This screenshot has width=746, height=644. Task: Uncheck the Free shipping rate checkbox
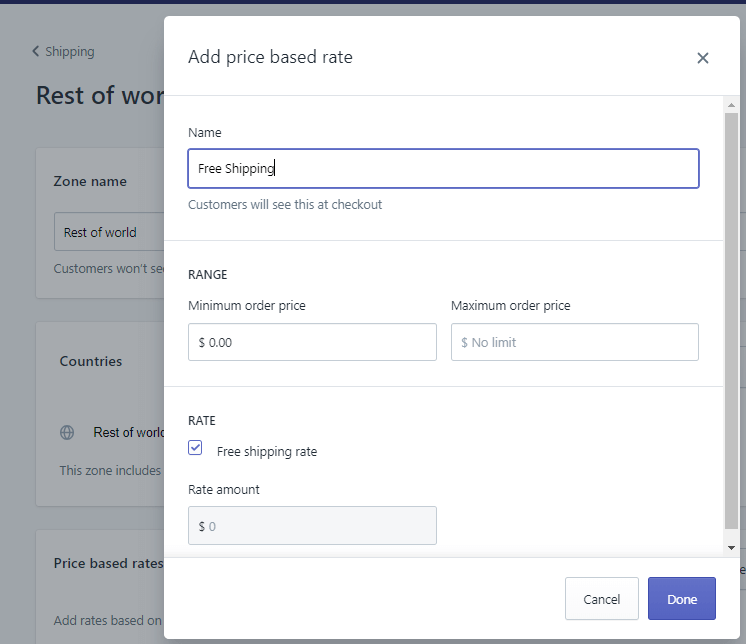coord(196,449)
